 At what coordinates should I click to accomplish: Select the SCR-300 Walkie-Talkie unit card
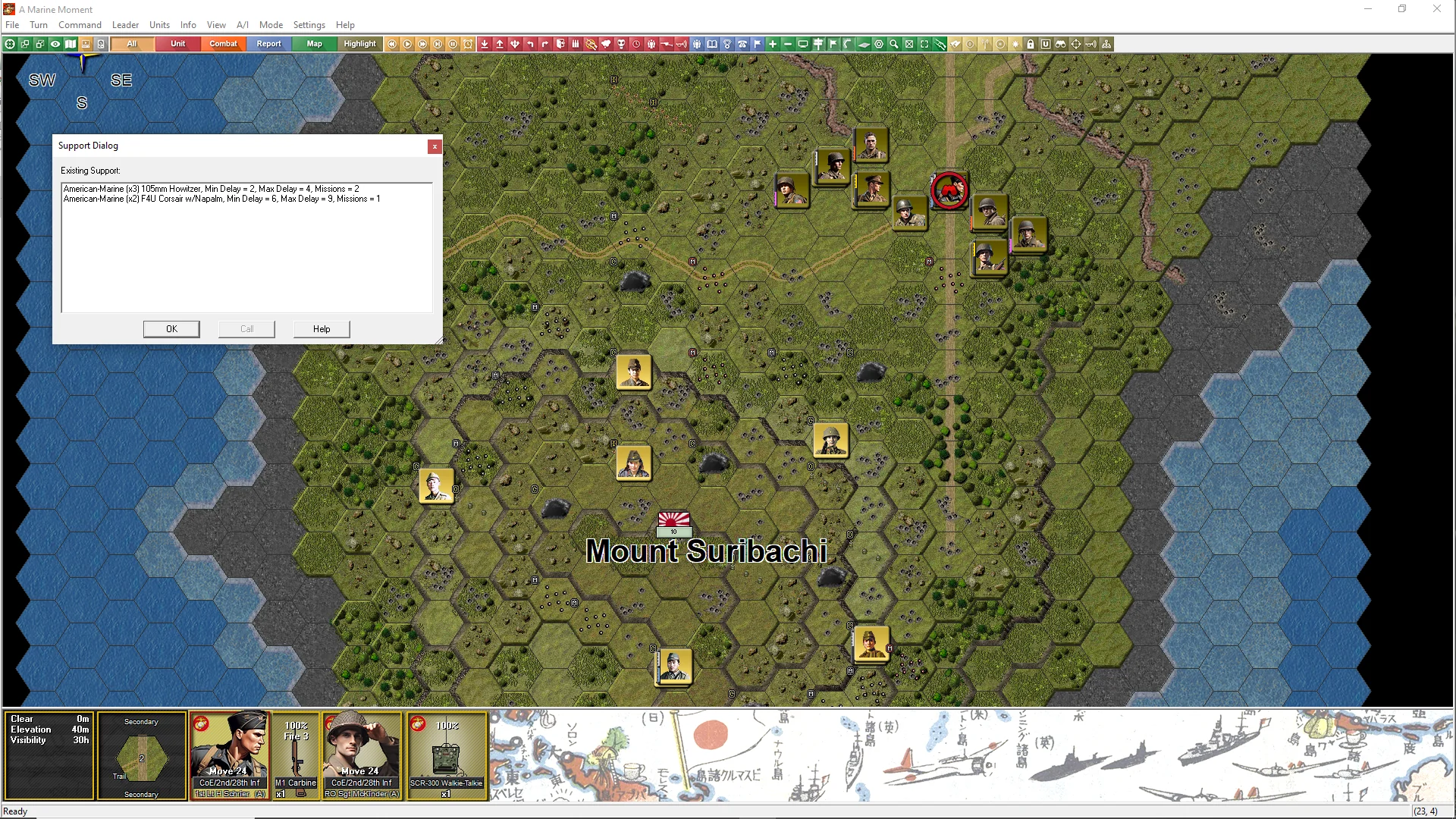pyautogui.click(x=447, y=755)
